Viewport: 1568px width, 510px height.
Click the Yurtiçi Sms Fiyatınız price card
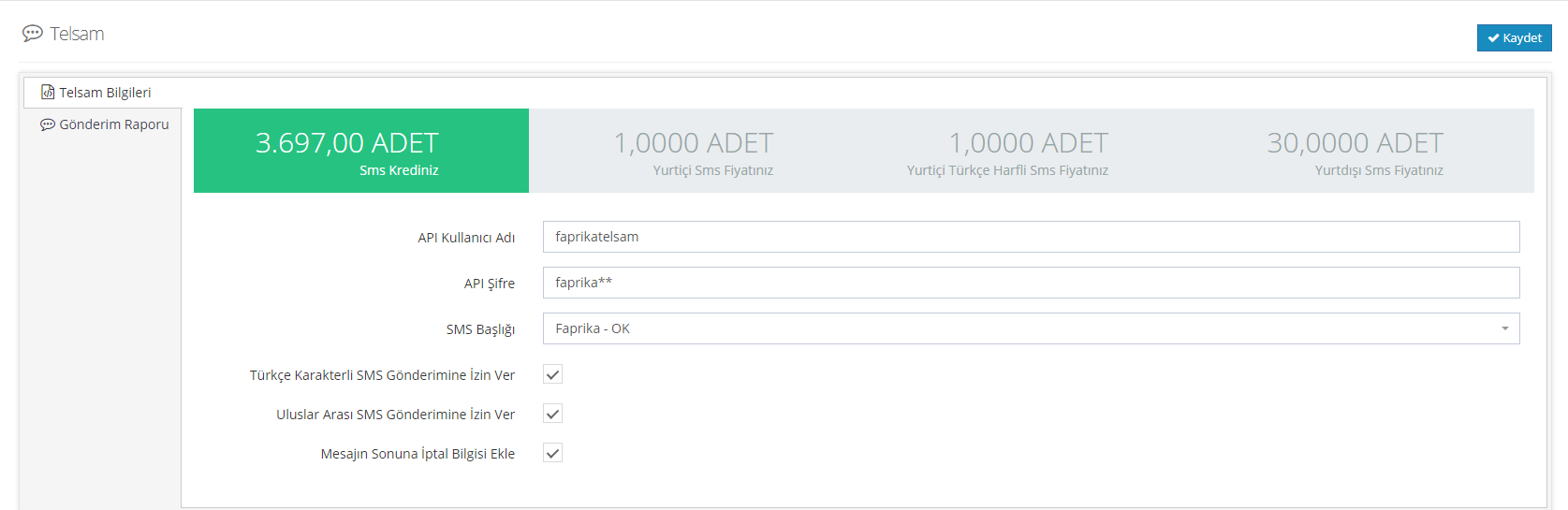click(x=696, y=151)
